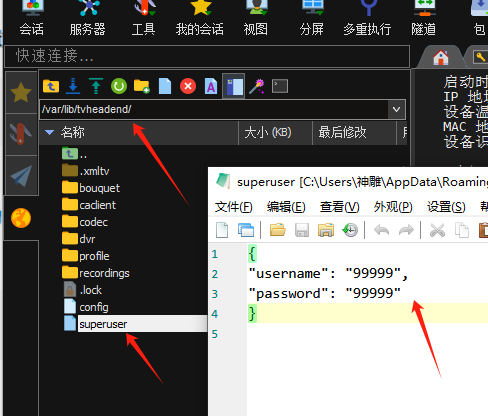Create a new folder in SFTP browser

(x=142, y=86)
